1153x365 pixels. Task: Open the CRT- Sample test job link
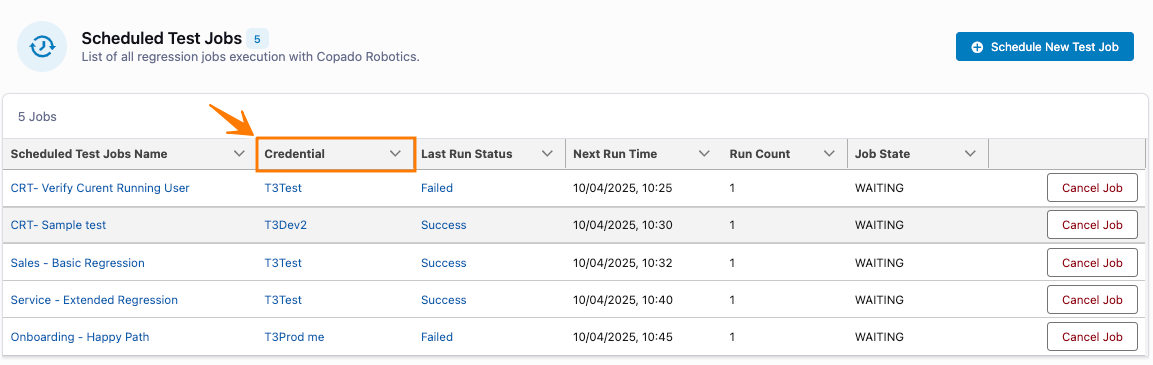58,225
